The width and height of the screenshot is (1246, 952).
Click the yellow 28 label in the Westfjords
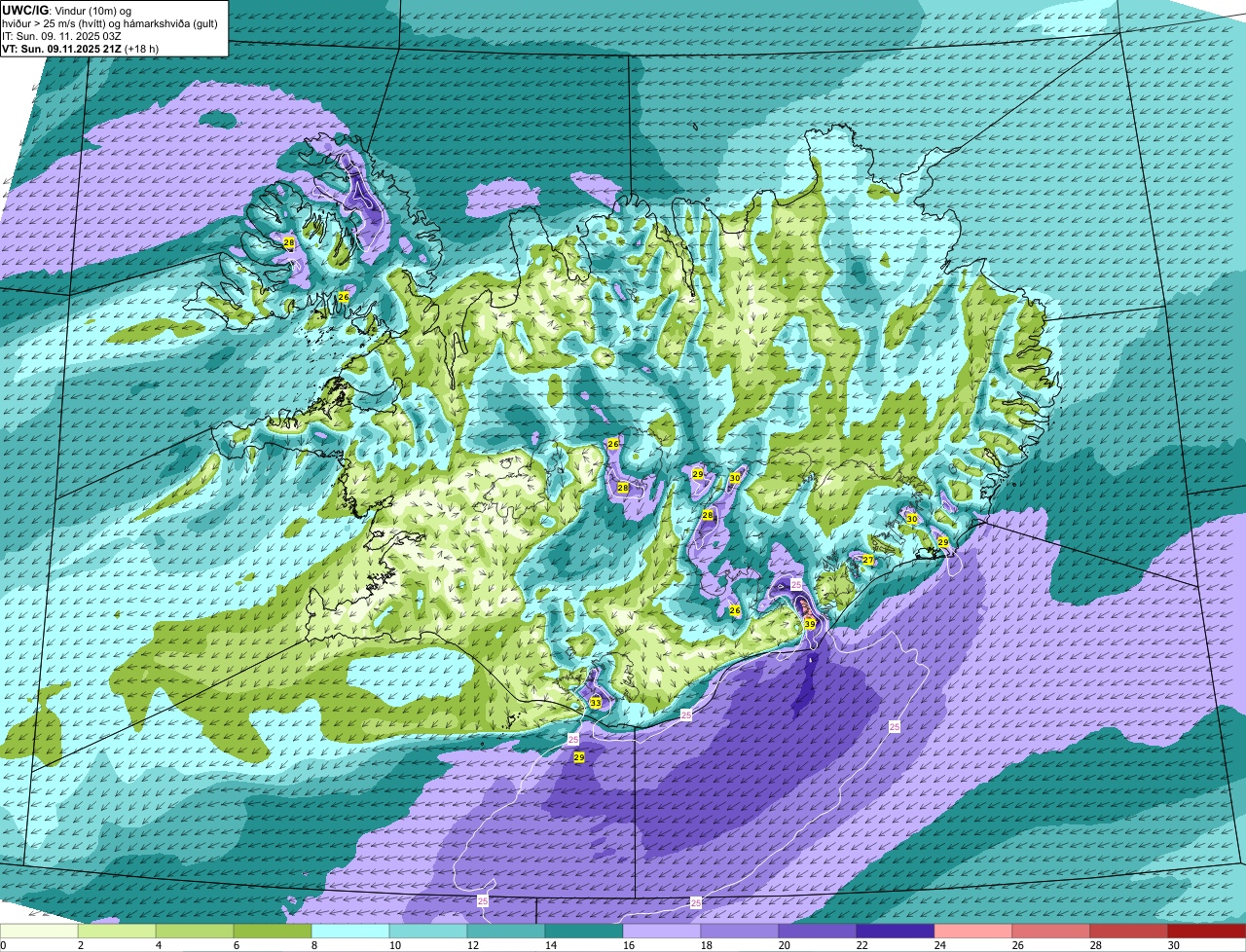click(x=289, y=242)
